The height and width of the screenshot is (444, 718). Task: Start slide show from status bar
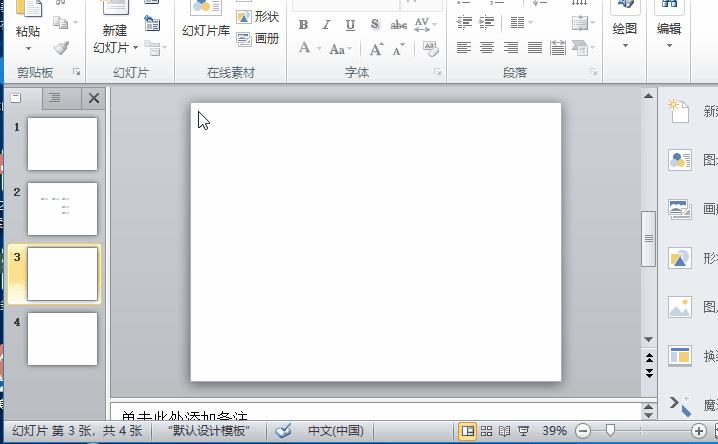click(523, 431)
